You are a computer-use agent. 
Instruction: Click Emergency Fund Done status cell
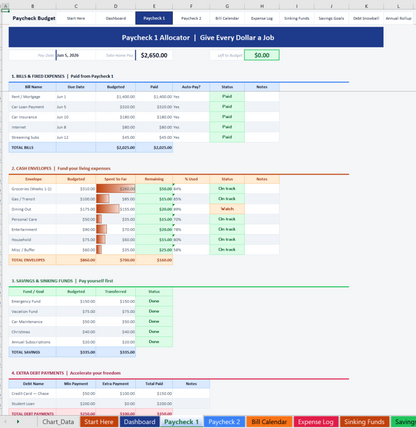154,301
